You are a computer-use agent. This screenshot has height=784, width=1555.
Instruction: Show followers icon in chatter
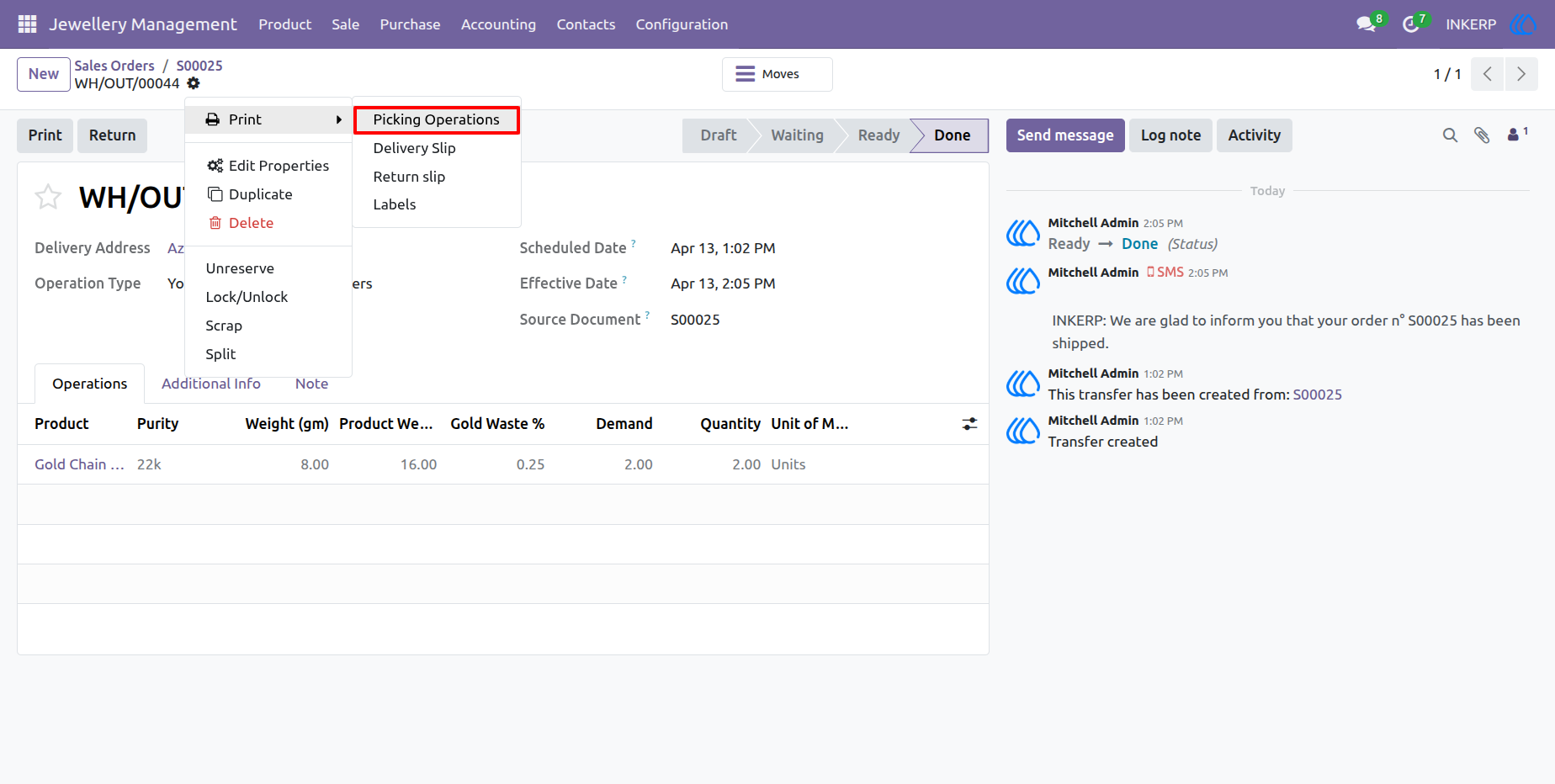tap(1517, 134)
